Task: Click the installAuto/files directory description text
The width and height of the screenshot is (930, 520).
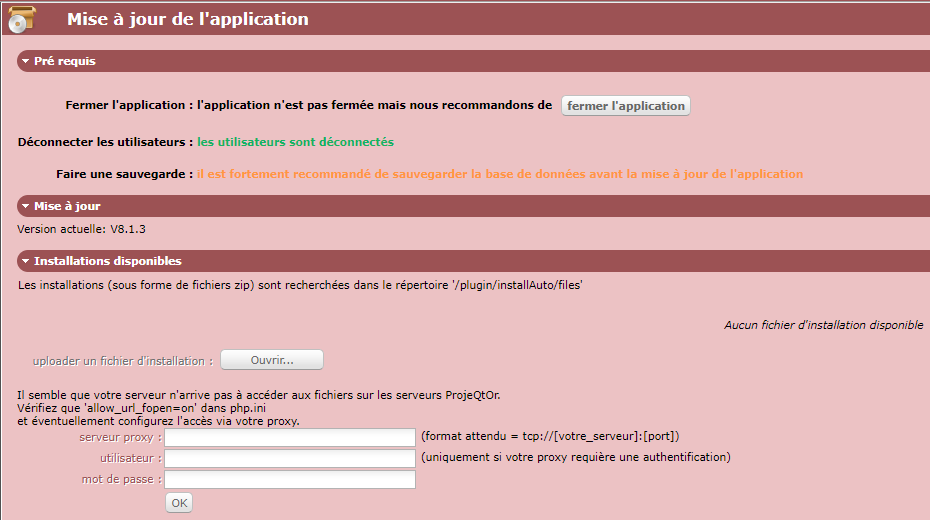Action: tap(300, 285)
